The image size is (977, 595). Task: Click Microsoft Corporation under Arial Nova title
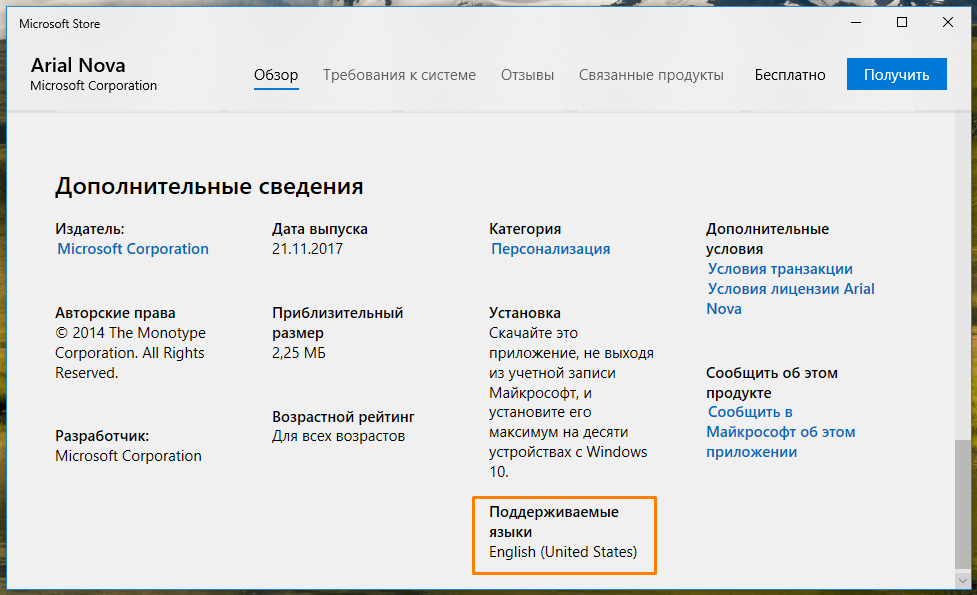pyautogui.click(x=93, y=85)
